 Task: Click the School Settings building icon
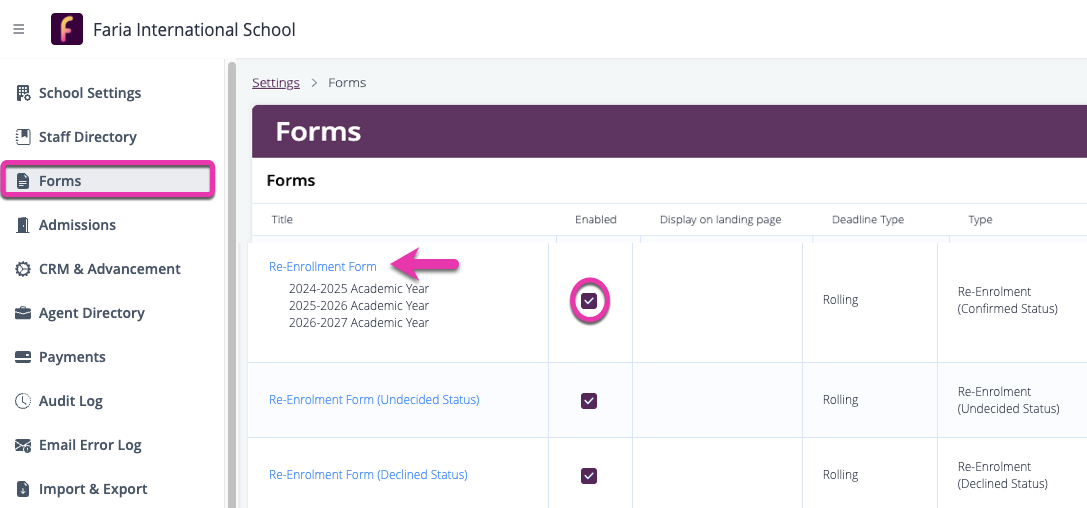23,93
